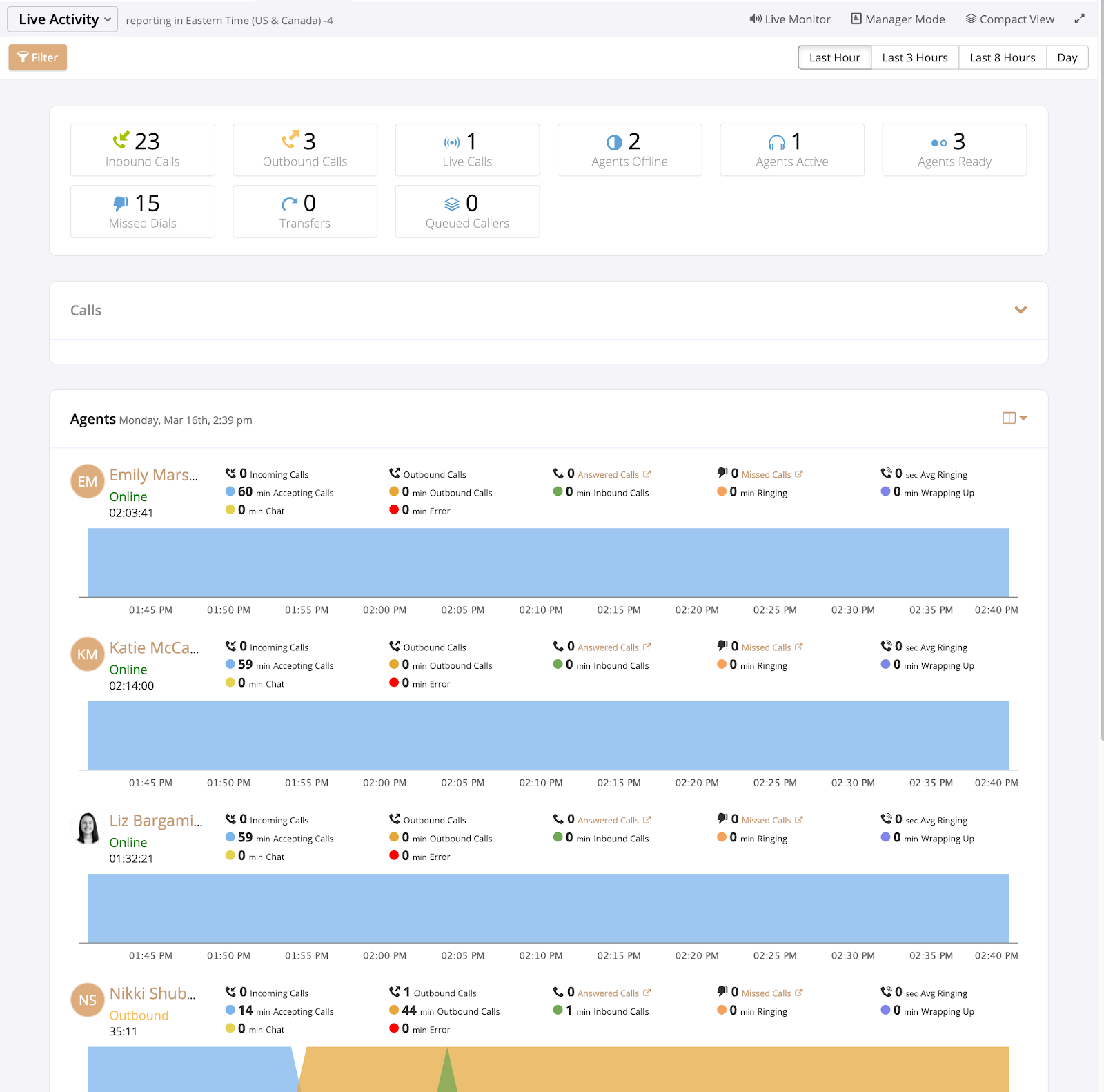The image size is (1104, 1092).
Task: Open Katie McCa Missed Calls link
Action: 772,647
